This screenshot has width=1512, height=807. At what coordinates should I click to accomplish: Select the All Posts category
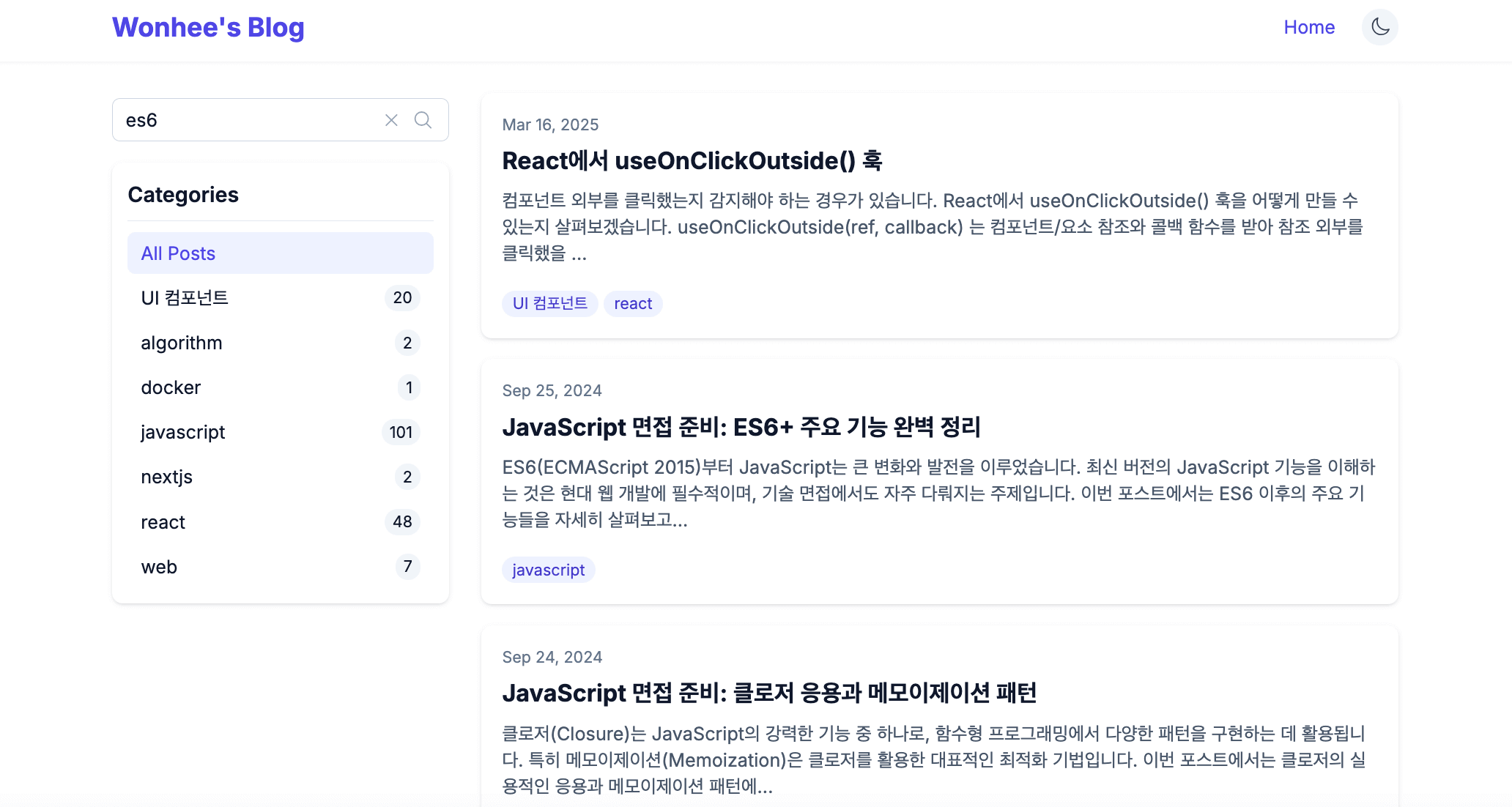coord(281,253)
